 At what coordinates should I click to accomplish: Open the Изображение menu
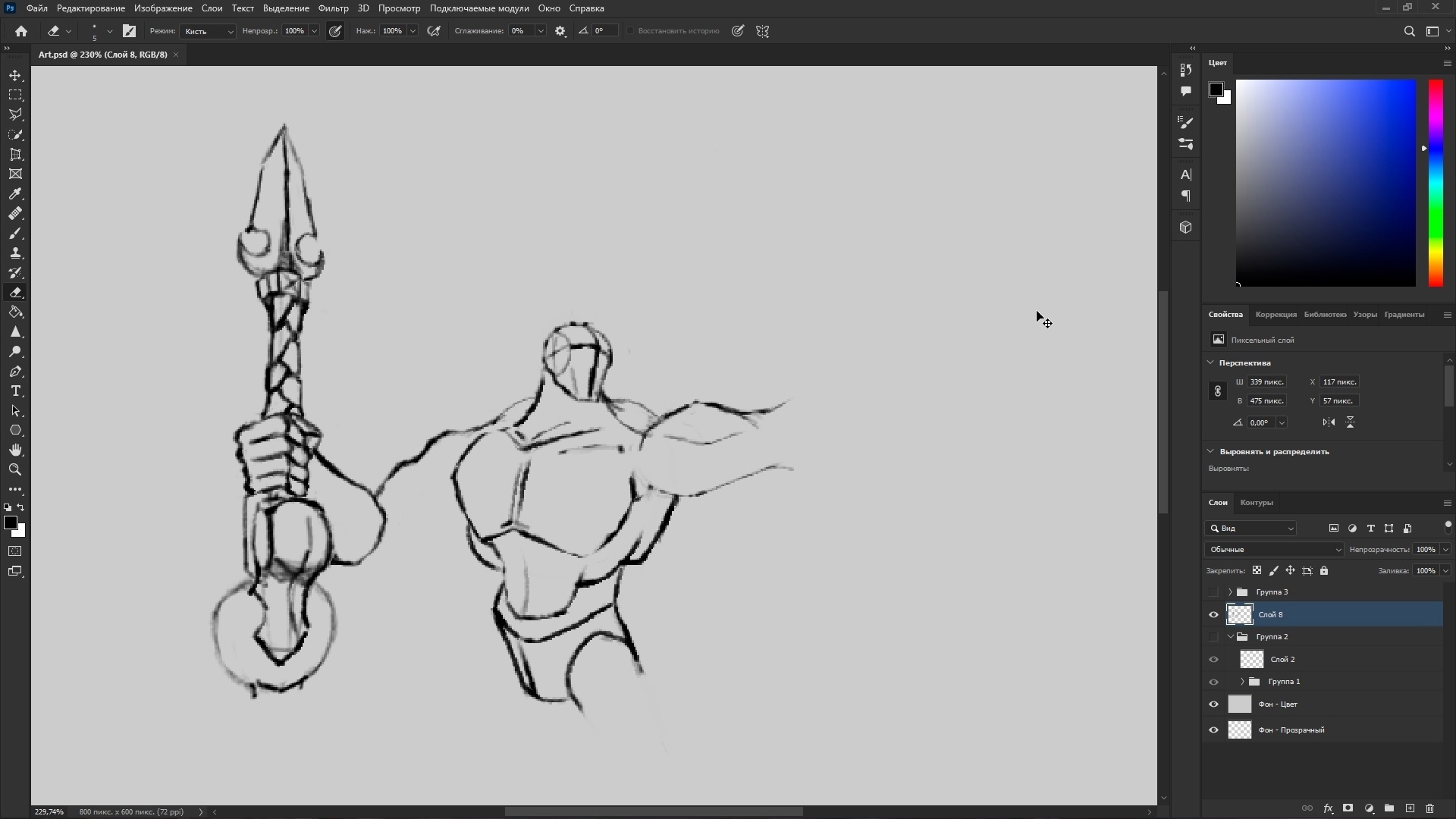(163, 8)
